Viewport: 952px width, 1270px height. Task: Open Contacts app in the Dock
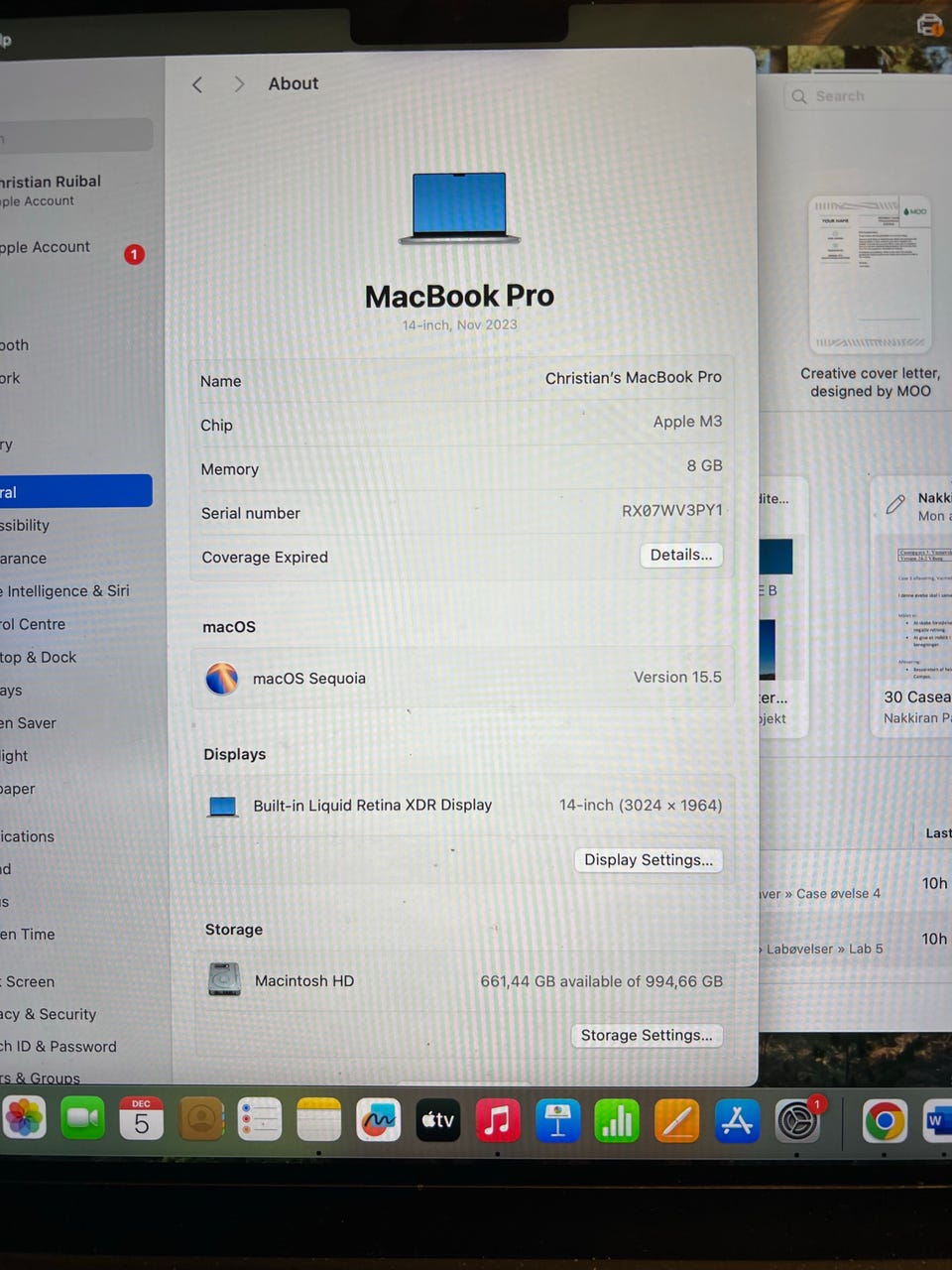click(201, 1120)
